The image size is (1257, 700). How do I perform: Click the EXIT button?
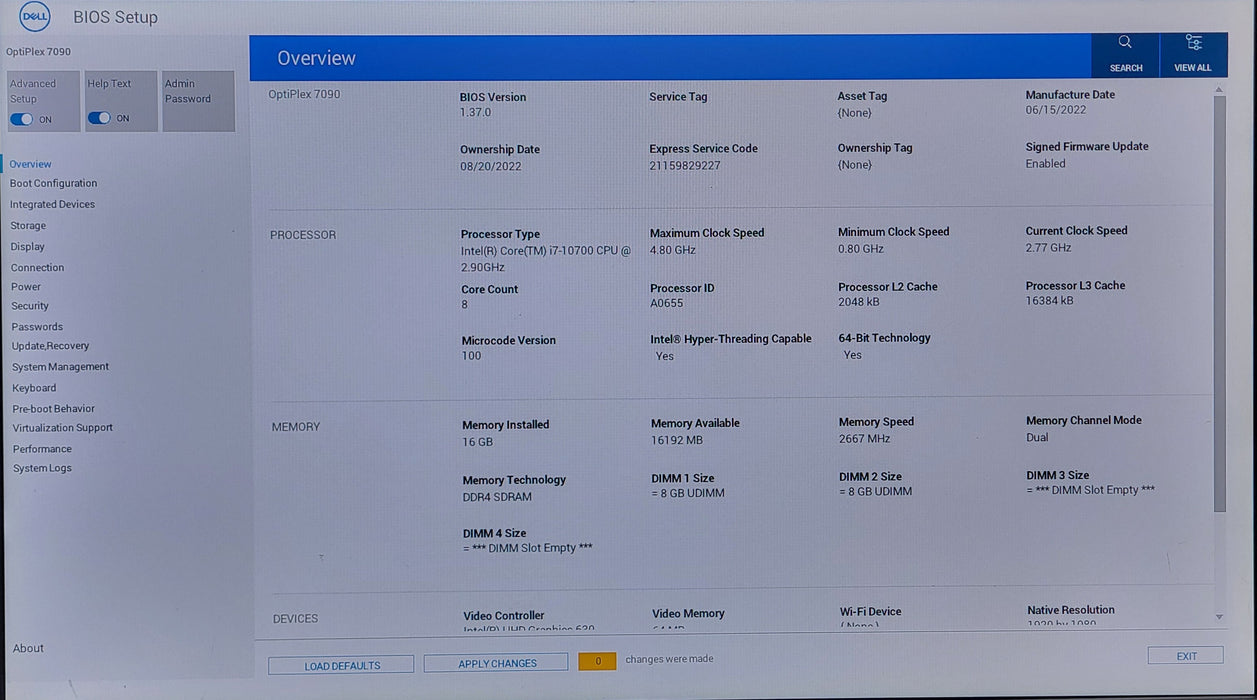1186,656
